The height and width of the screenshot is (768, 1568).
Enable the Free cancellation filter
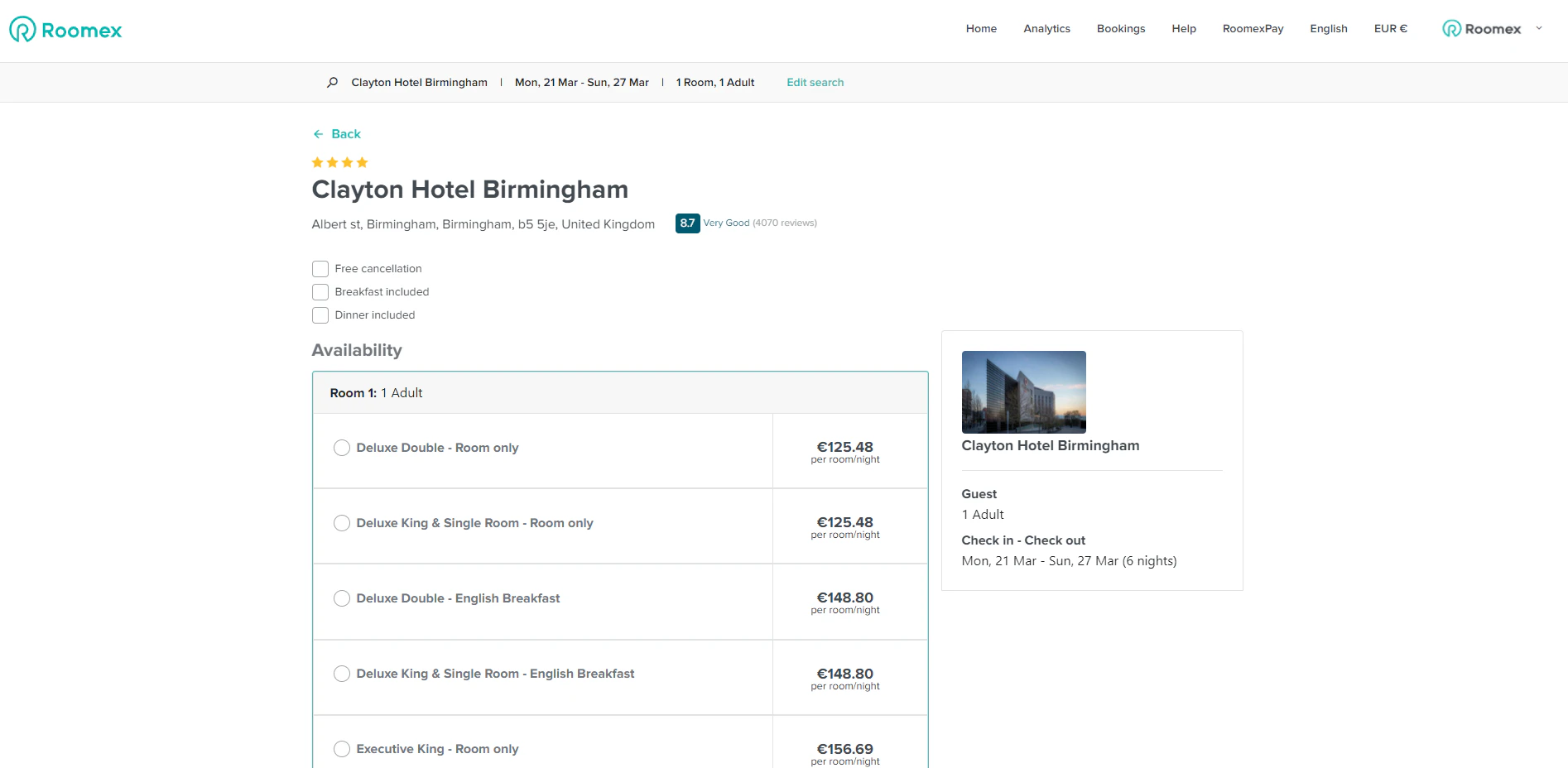point(320,269)
